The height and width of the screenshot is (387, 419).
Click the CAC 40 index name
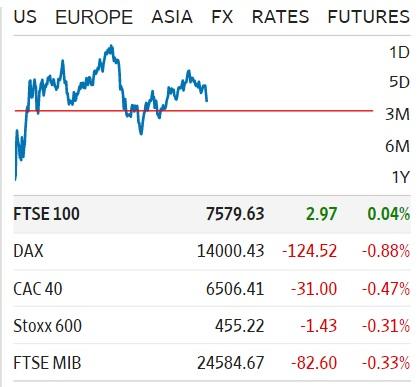click(38, 289)
